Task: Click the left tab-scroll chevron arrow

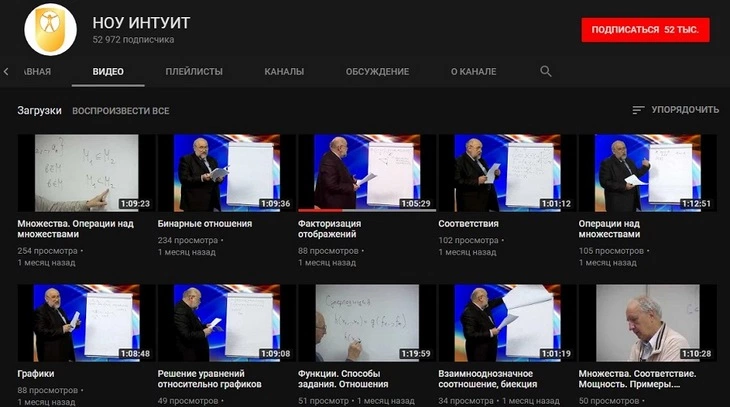Action: pos(6,71)
